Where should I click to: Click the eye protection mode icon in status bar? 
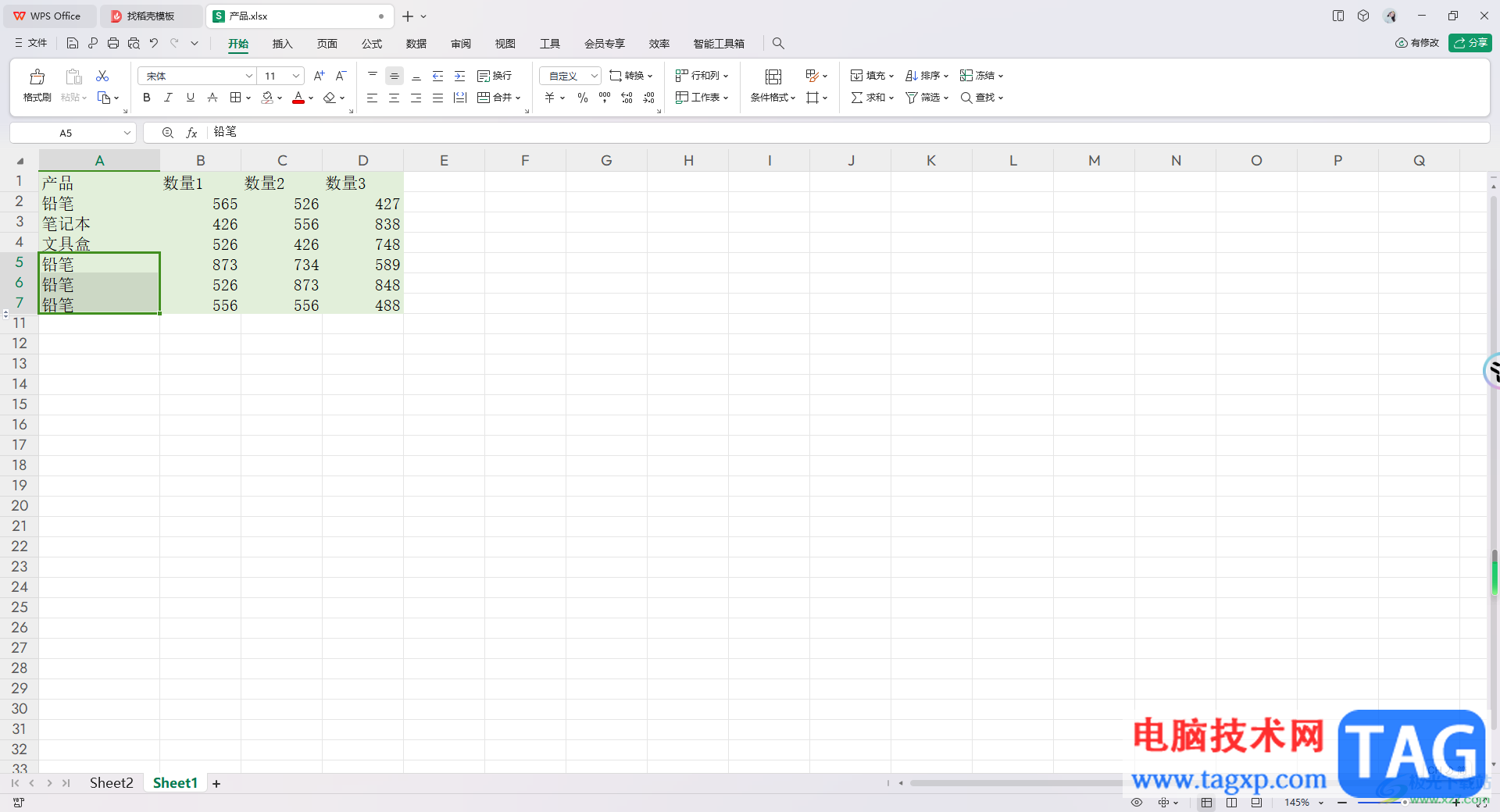tap(1137, 802)
